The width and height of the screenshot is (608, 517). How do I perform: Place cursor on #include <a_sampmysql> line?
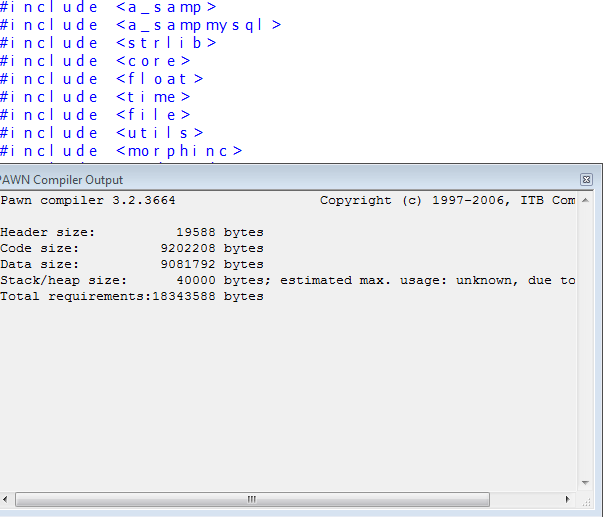coord(140,25)
